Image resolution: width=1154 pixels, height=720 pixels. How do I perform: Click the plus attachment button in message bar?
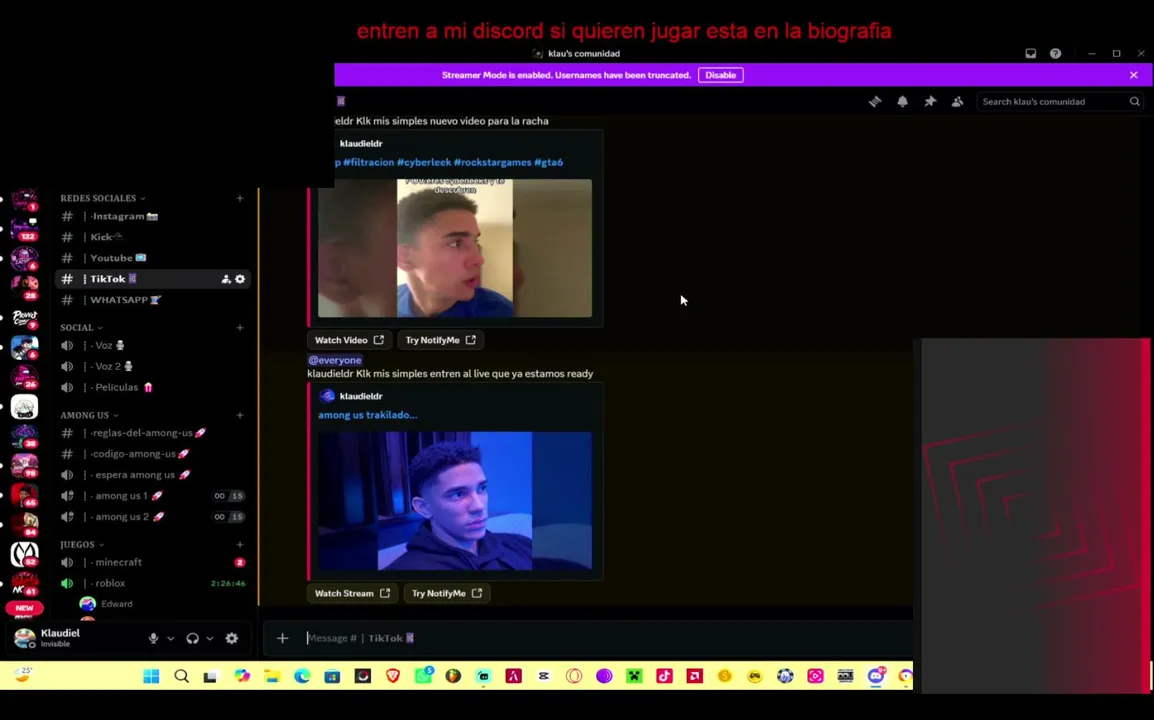pyautogui.click(x=283, y=638)
